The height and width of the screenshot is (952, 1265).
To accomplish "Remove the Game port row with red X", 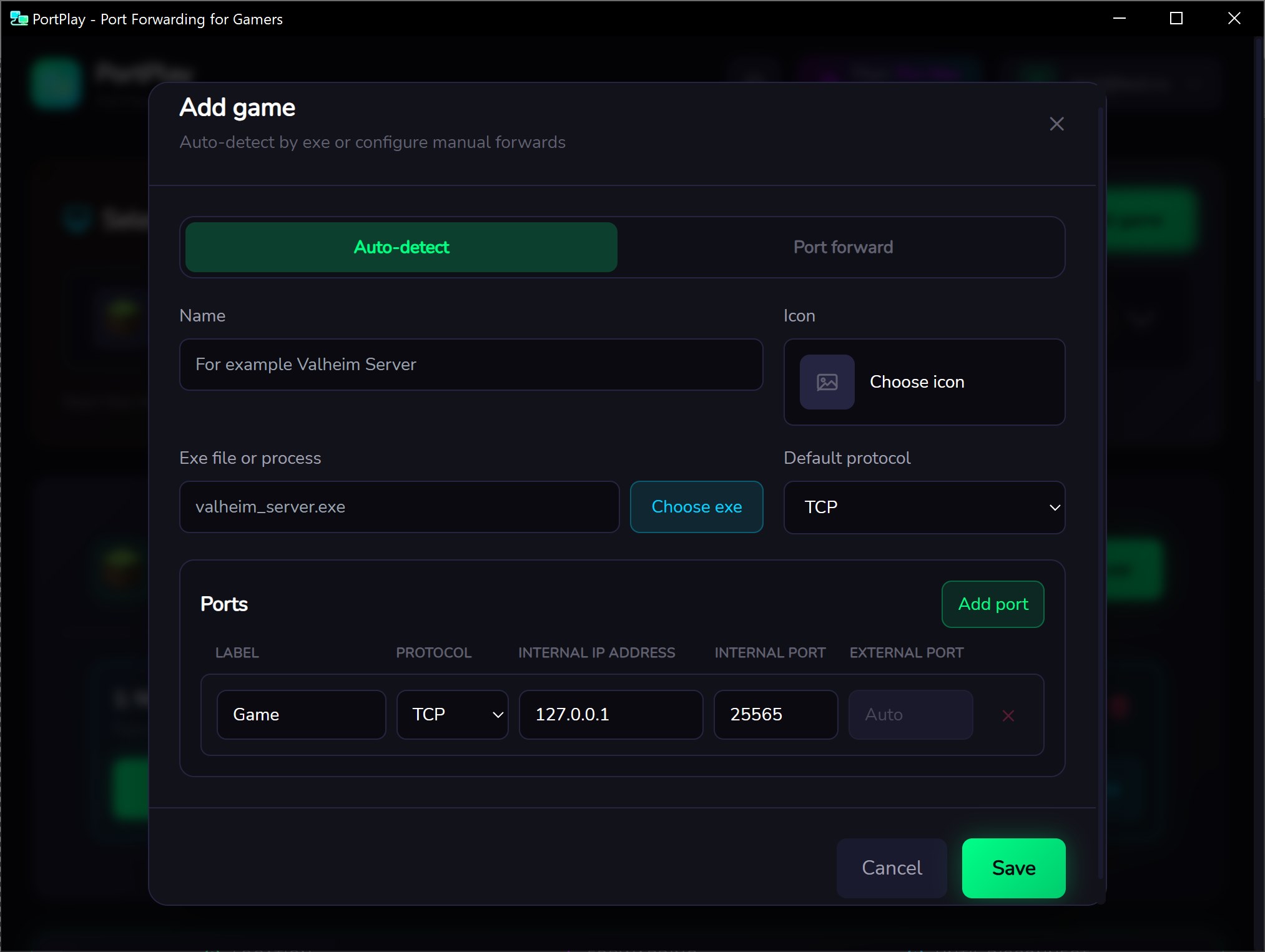I will (1008, 715).
